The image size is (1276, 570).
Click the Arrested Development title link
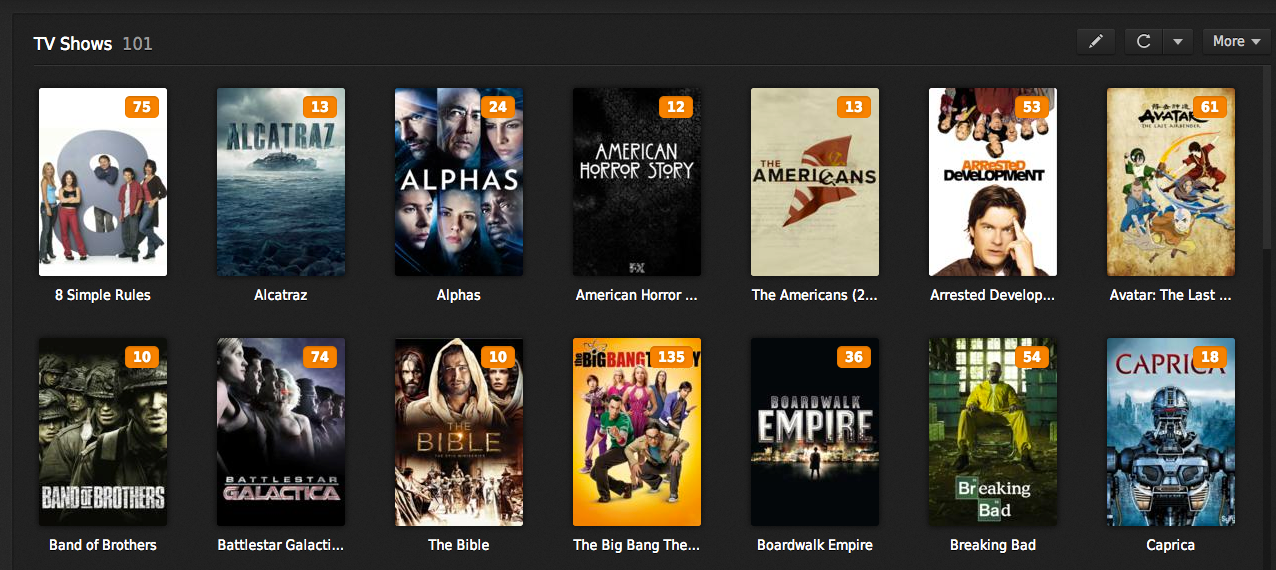(993, 295)
